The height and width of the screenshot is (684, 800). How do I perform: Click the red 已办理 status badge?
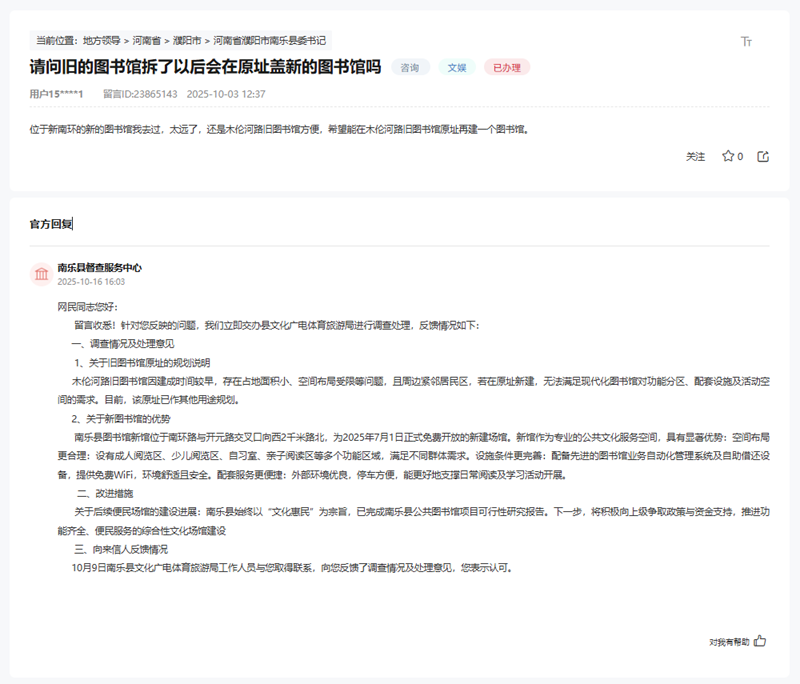coord(506,67)
